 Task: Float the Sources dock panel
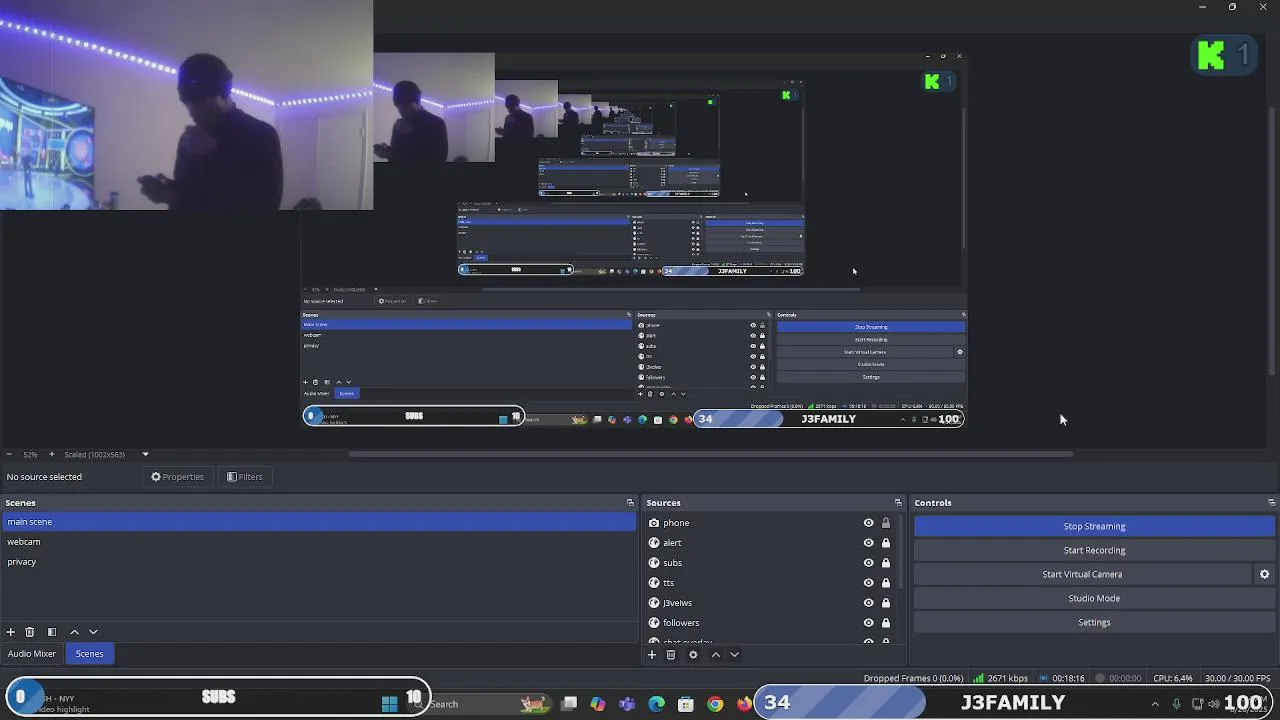pyautogui.click(x=898, y=503)
